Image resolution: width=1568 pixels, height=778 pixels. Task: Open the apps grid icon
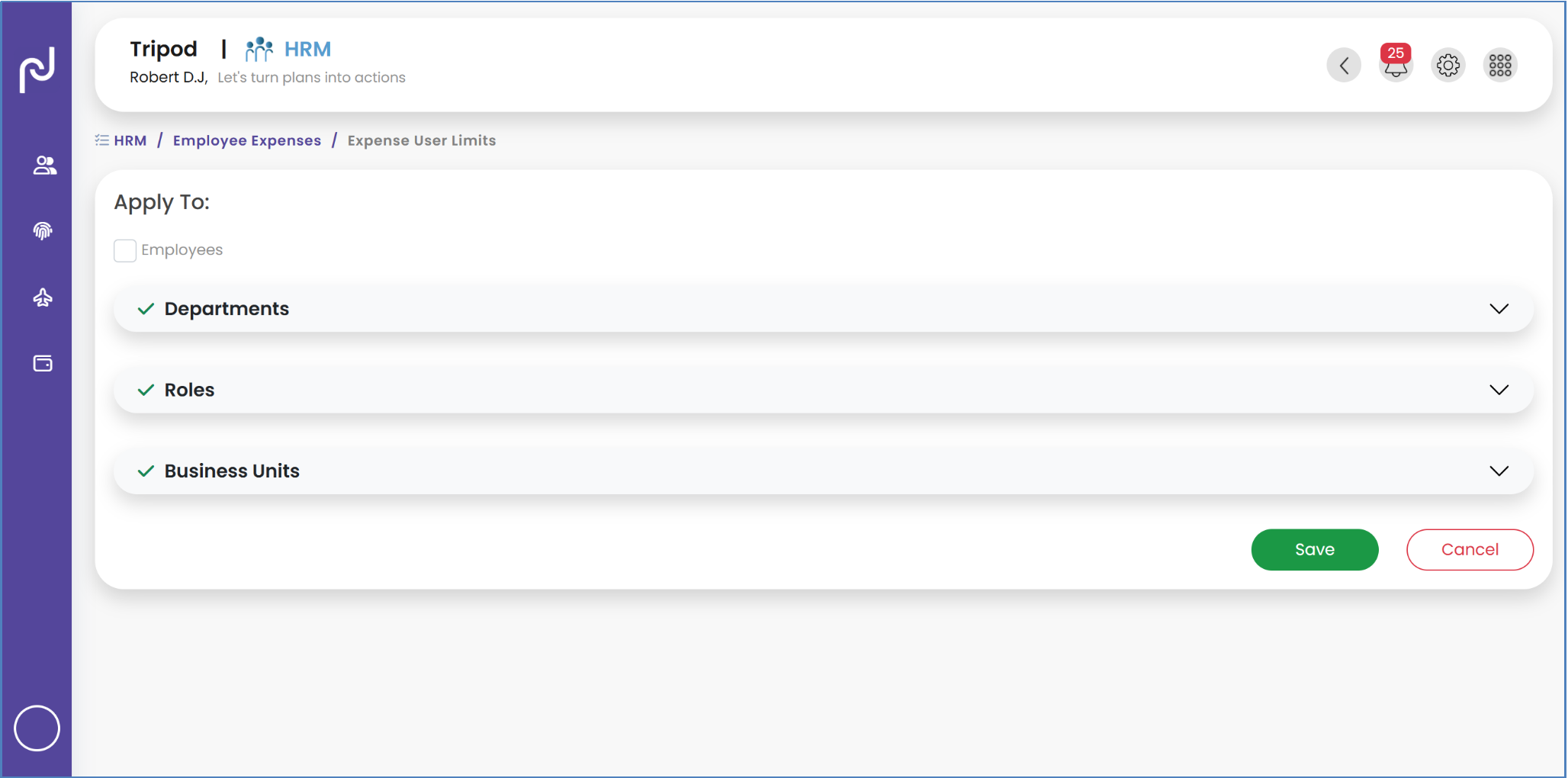[x=1499, y=66]
